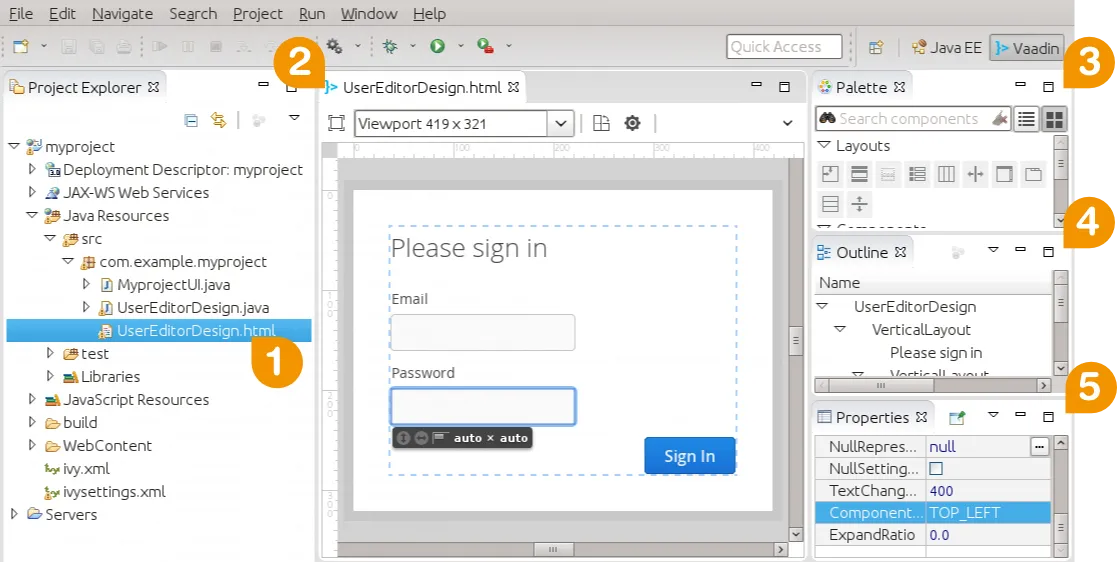
Task: Switch Palette to grid icon view
Action: (1054, 119)
